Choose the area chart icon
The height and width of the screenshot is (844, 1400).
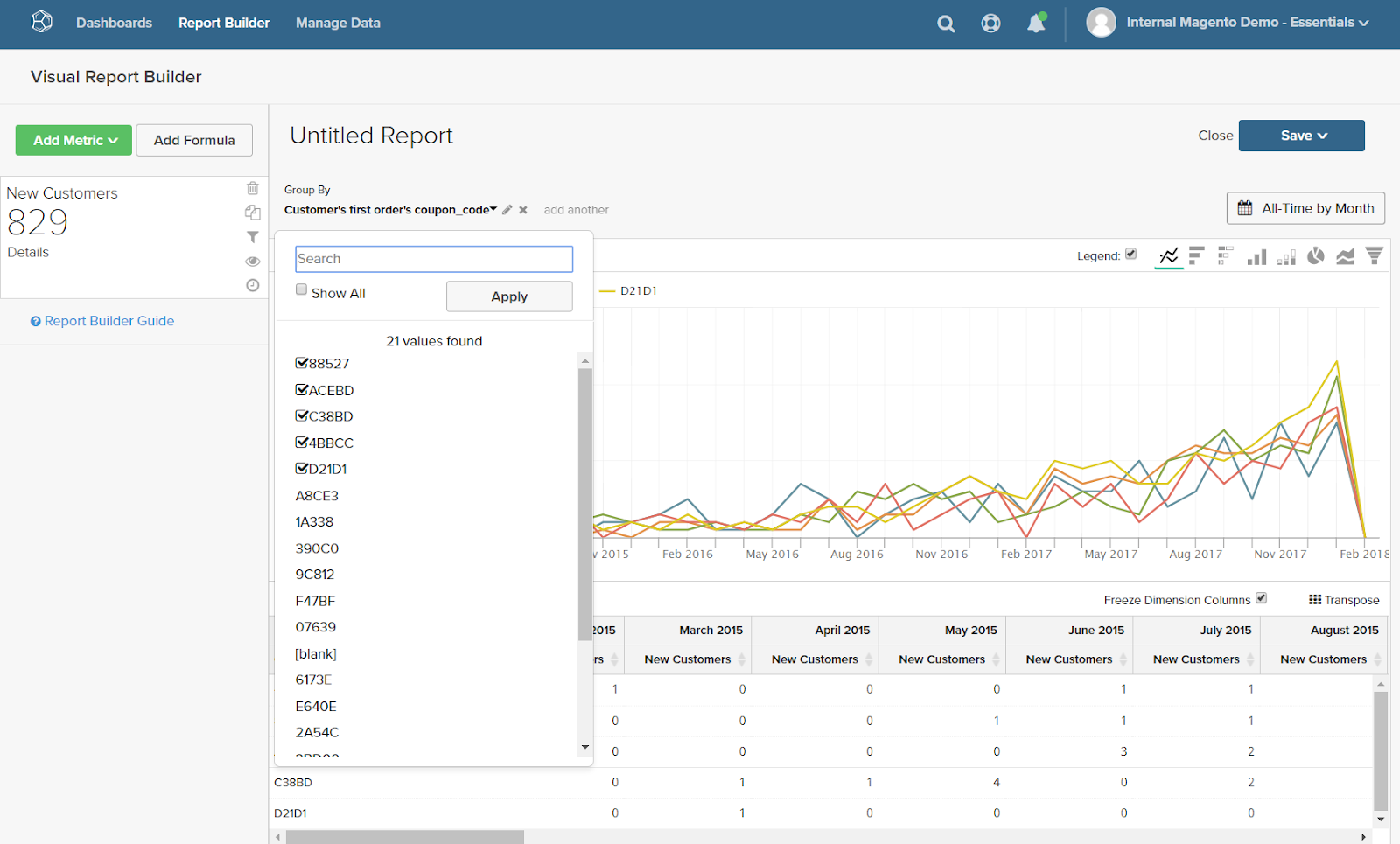pyautogui.click(x=1345, y=255)
